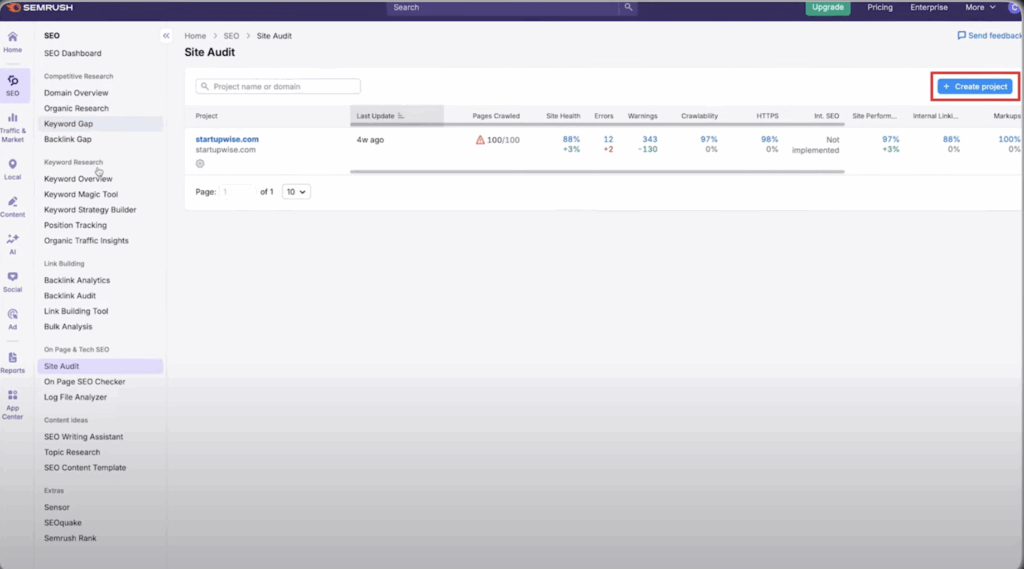Open On Page SEO Checker

pos(84,382)
